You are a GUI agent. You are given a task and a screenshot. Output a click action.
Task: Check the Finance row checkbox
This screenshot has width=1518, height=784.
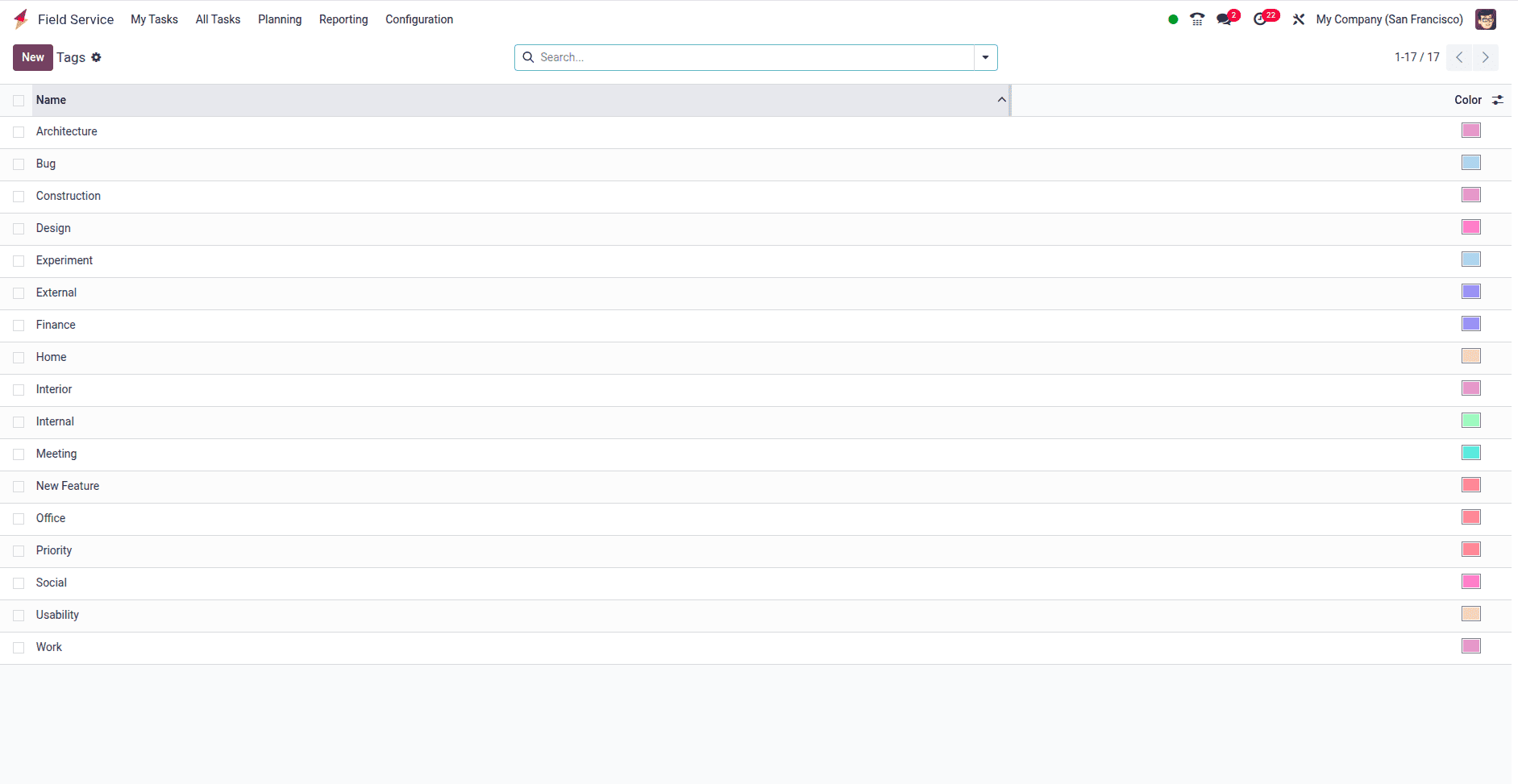[19, 326]
